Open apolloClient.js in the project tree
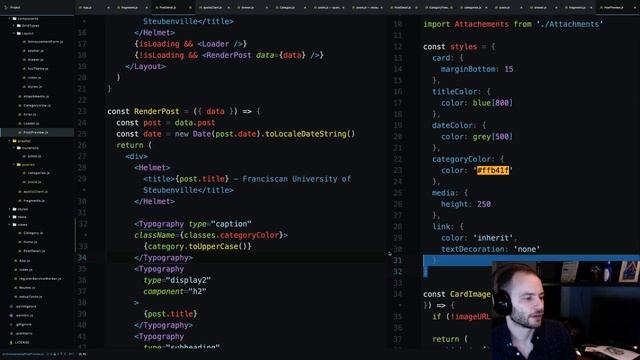 click(x=36, y=192)
